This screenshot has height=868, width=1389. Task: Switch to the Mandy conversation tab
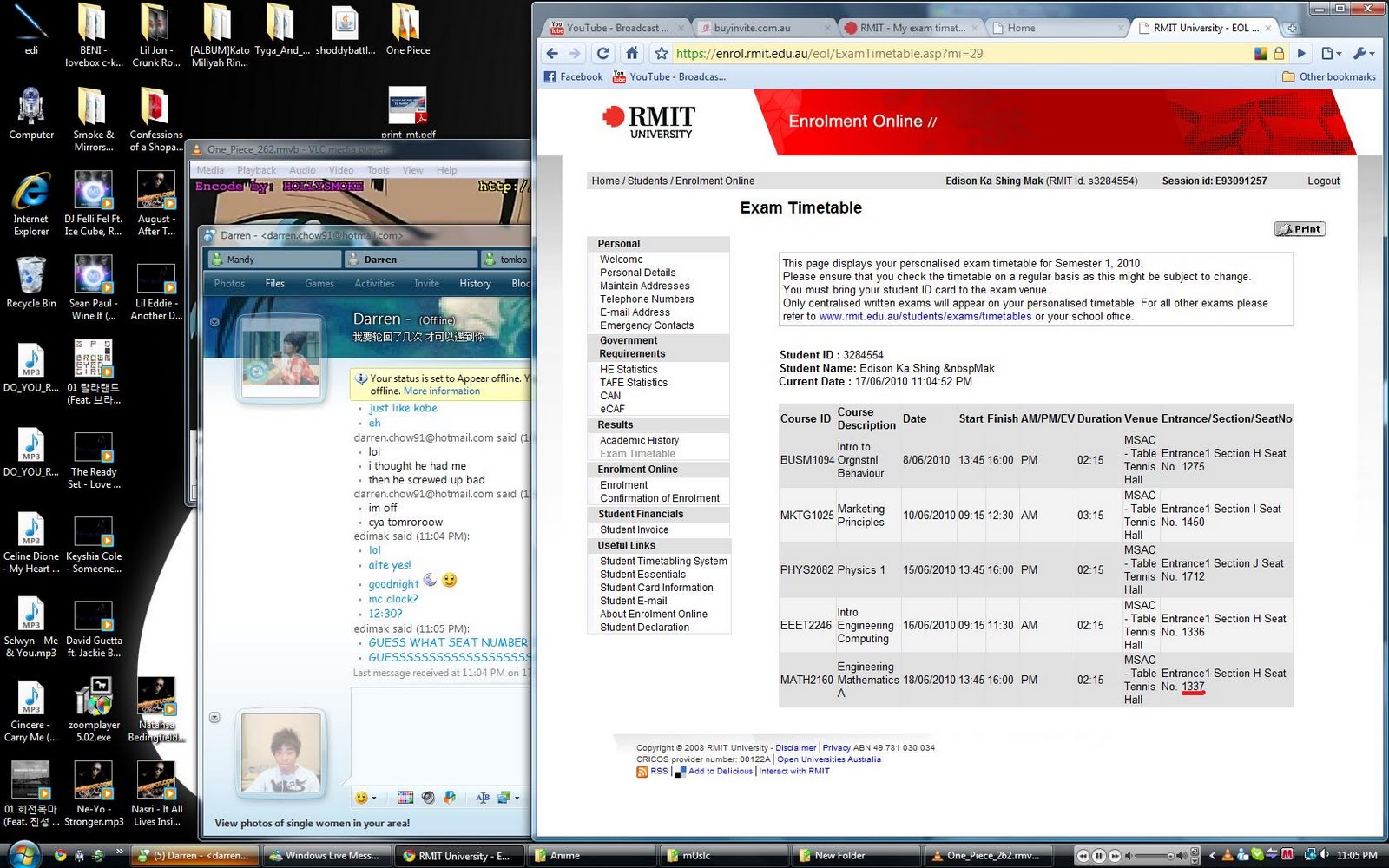pyautogui.click(x=274, y=260)
